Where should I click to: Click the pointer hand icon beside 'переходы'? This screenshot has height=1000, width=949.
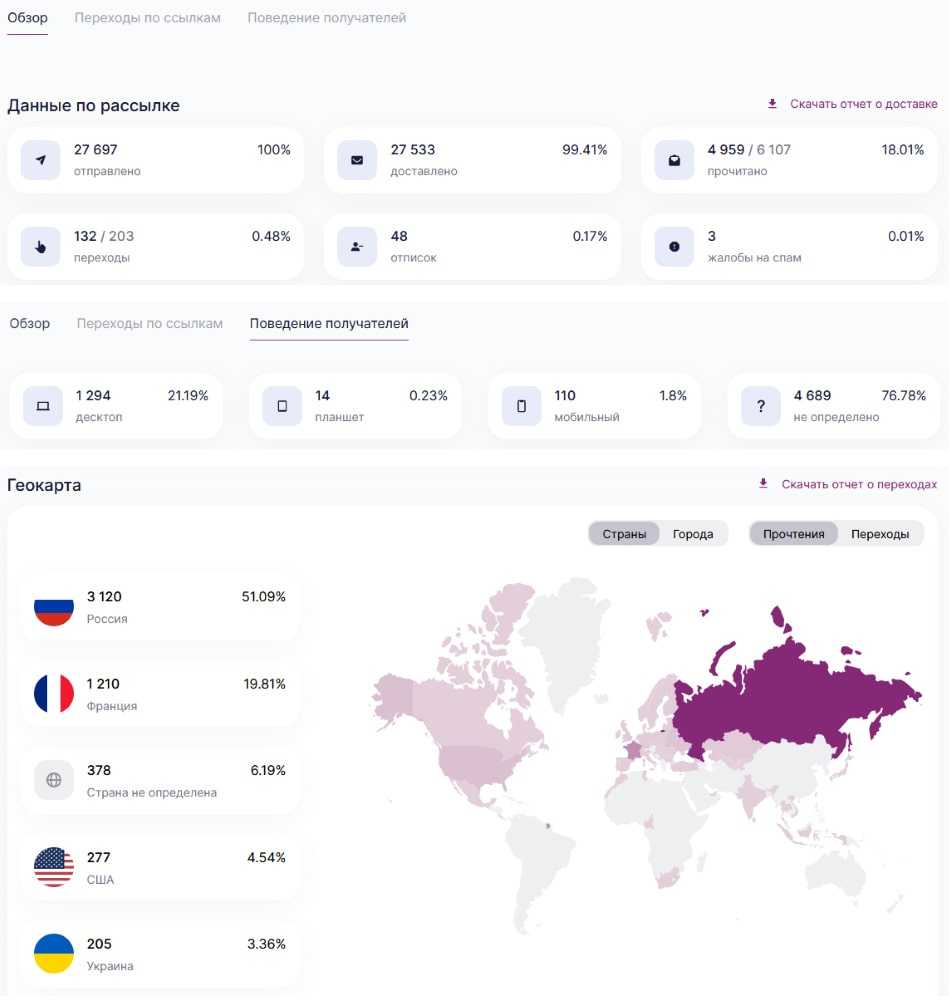(40, 247)
